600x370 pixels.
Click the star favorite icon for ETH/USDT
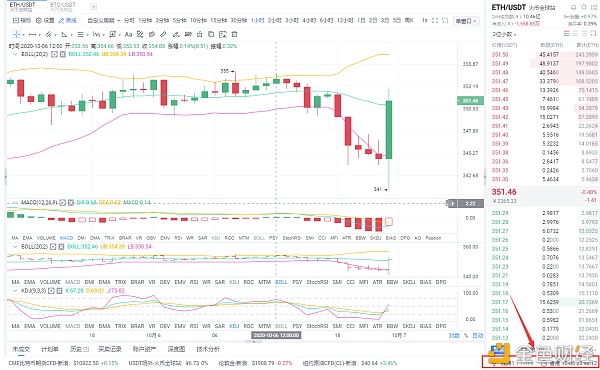pyautogui.click(x=584, y=7)
